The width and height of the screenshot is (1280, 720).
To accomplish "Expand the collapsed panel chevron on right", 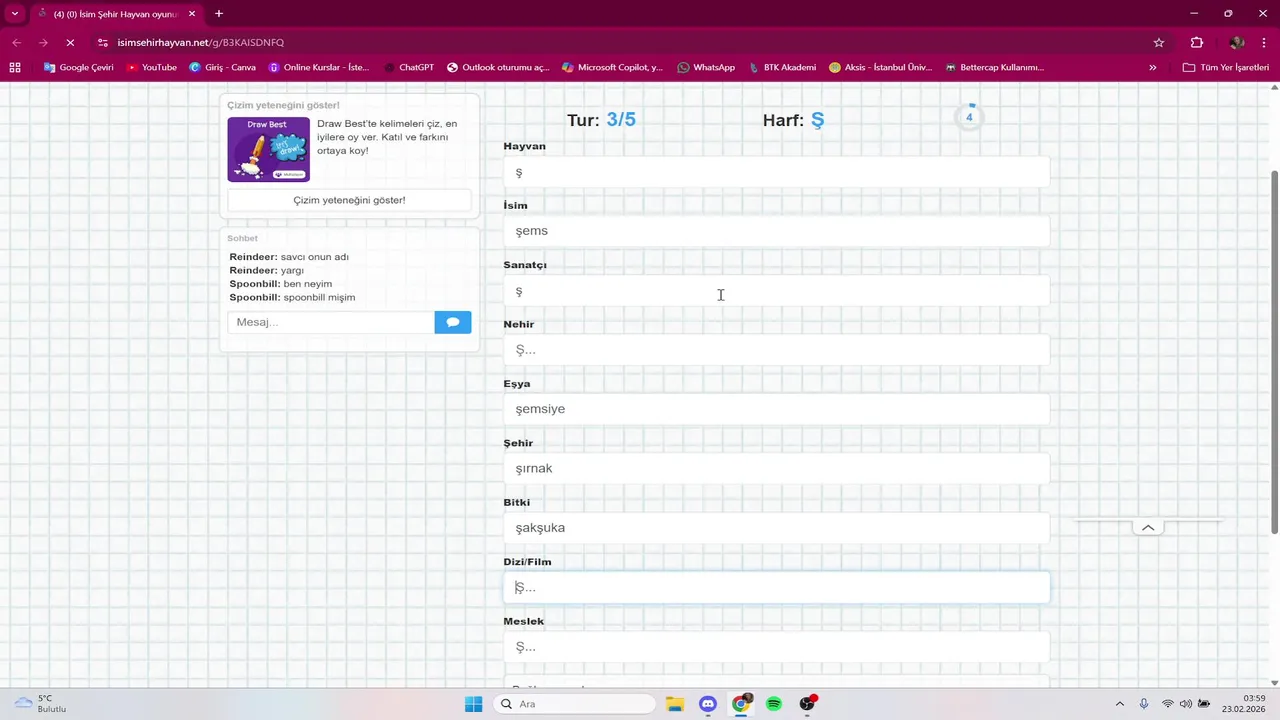I will [x=1148, y=528].
